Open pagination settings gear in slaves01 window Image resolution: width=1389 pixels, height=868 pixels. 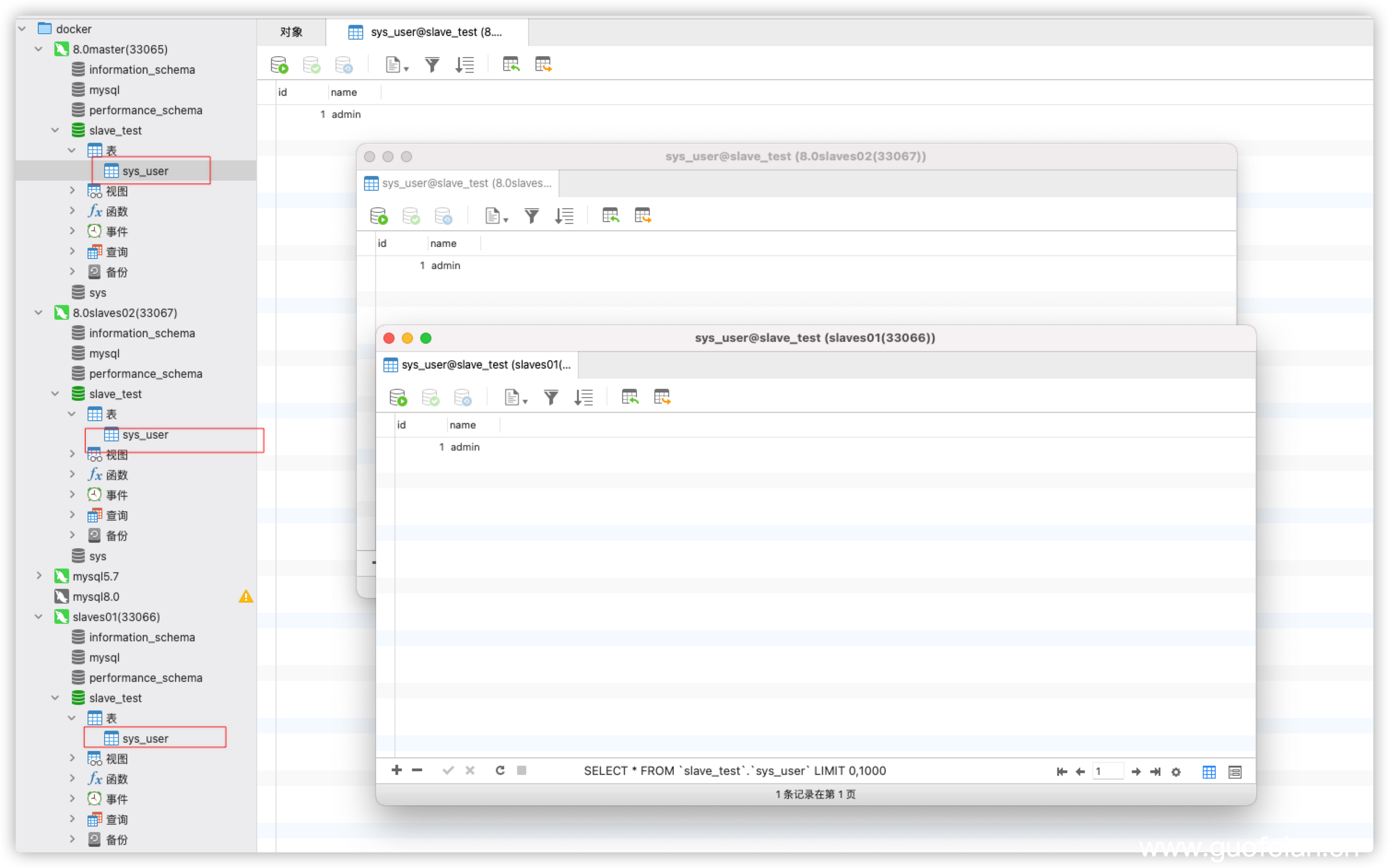(x=1176, y=772)
